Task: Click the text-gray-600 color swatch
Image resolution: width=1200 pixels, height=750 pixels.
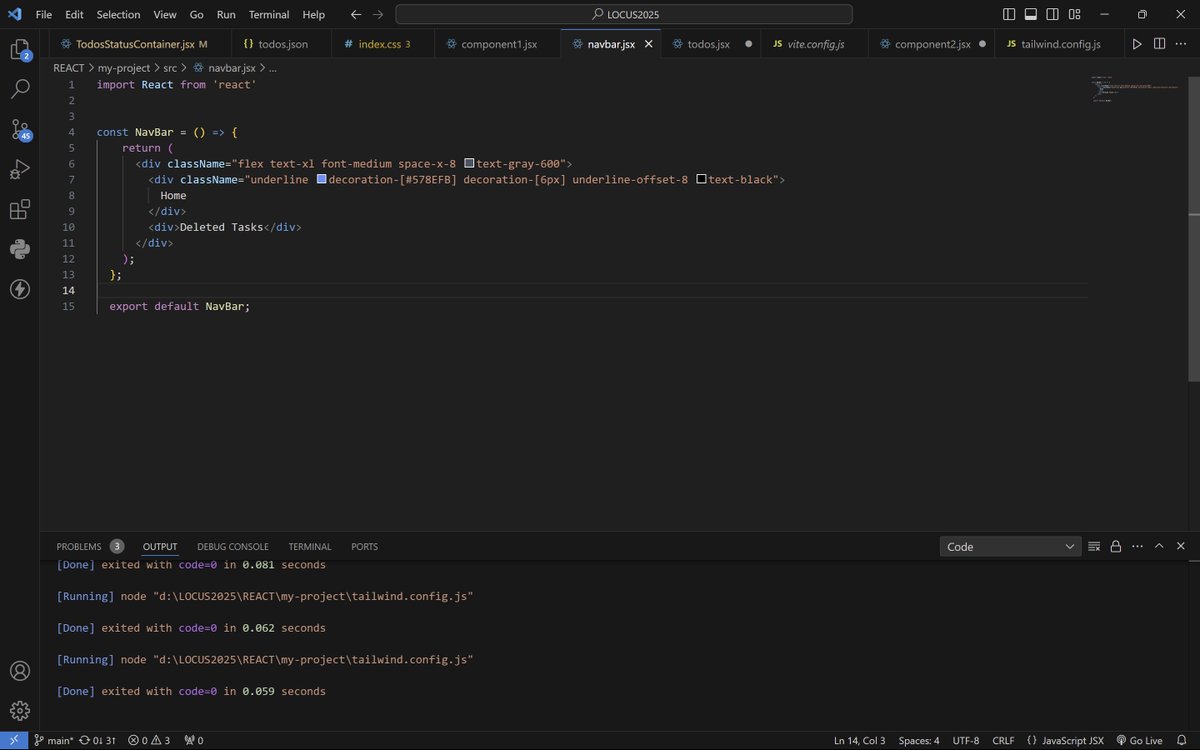Action: (x=469, y=164)
